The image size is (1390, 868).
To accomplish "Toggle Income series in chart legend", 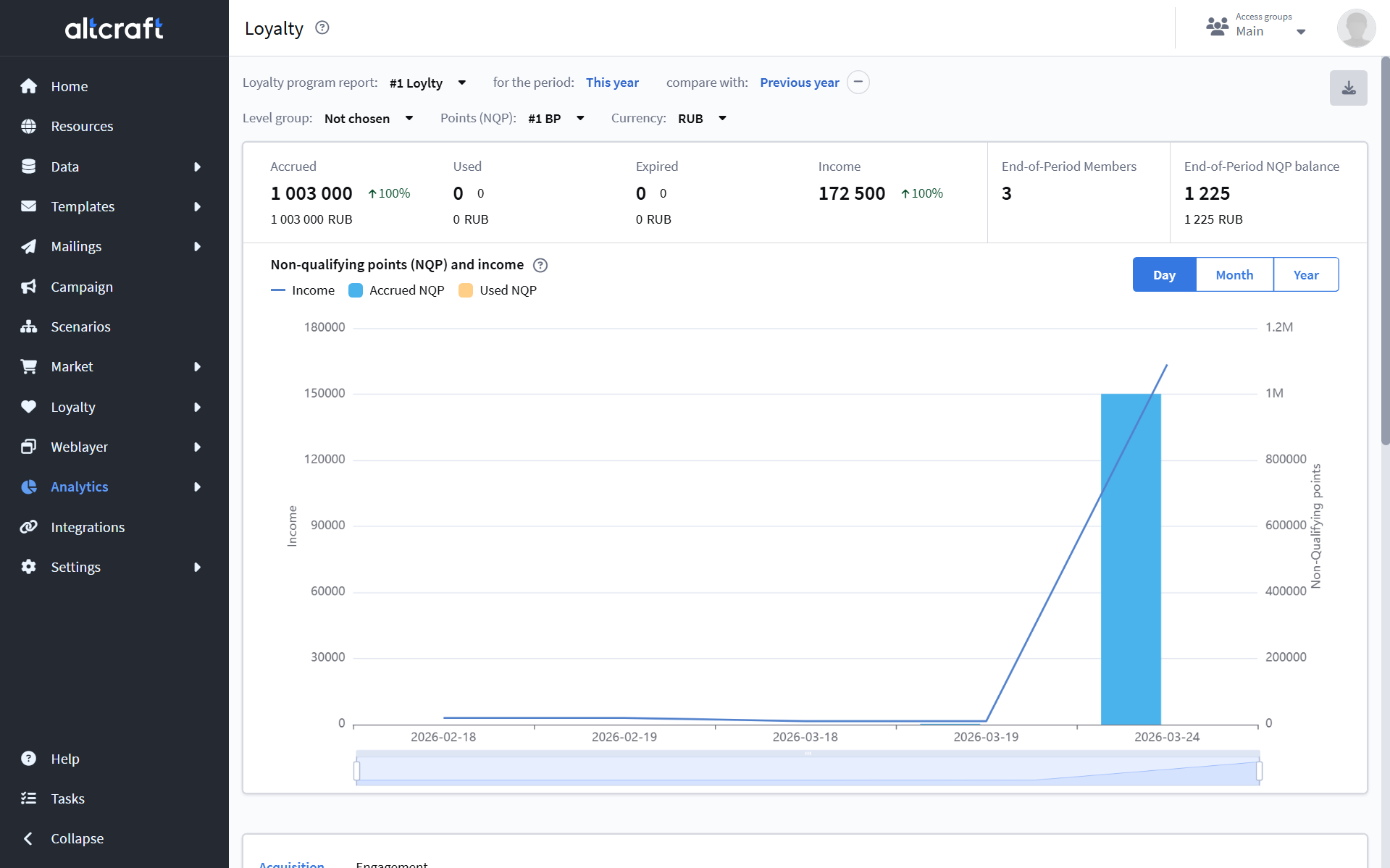I will (303, 290).
